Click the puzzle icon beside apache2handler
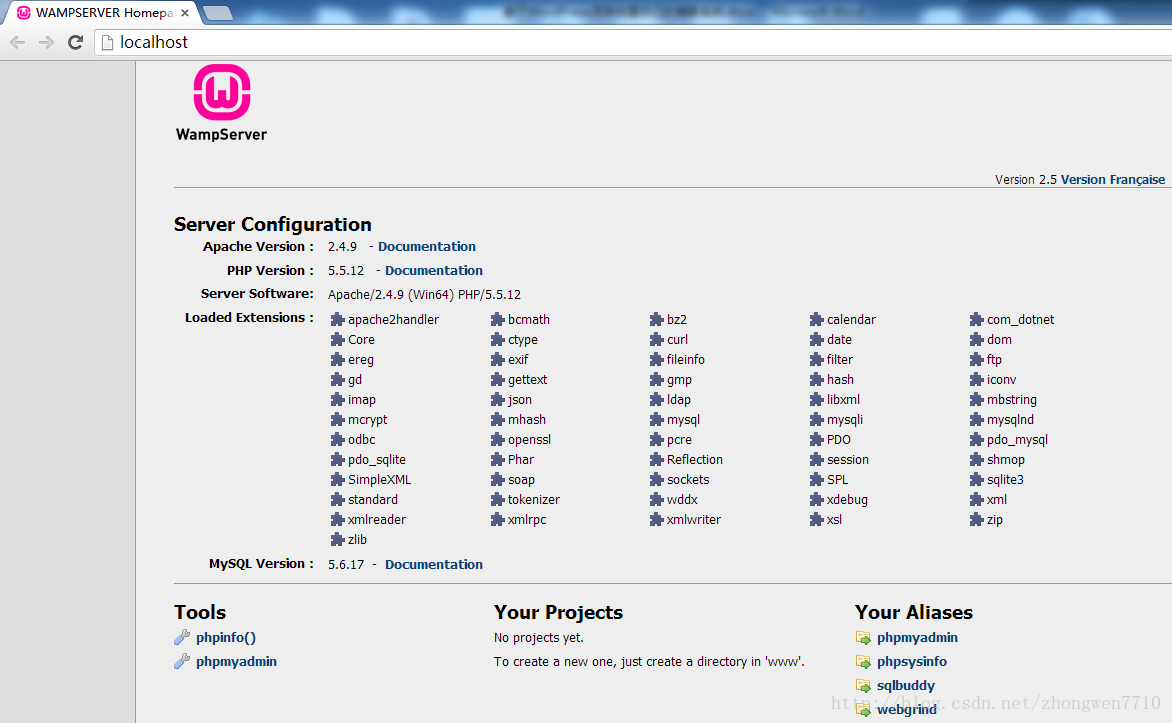The width and height of the screenshot is (1172, 723). [337, 319]
